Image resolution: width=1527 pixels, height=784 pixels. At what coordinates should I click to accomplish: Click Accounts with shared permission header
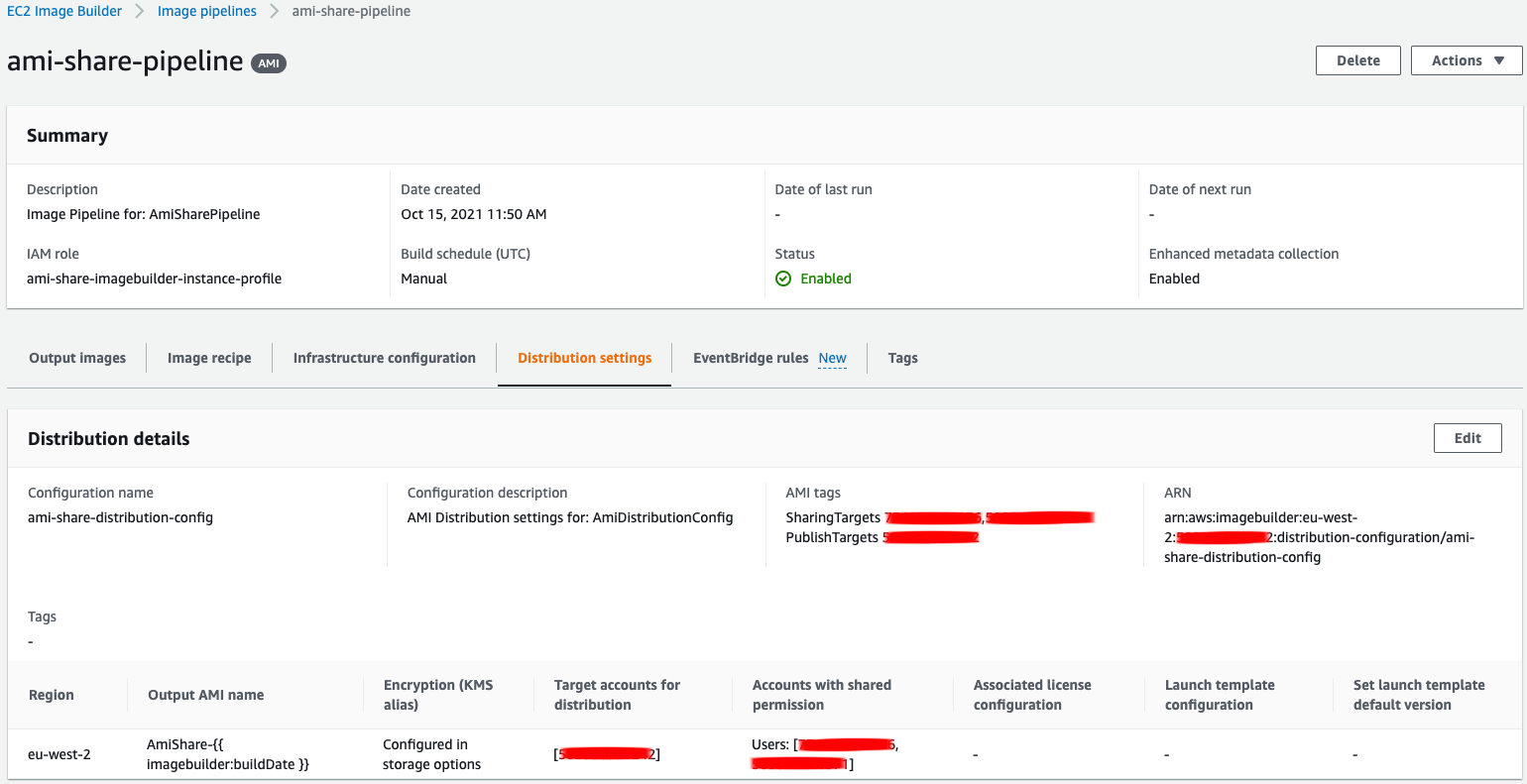click(x=822, y=695)
